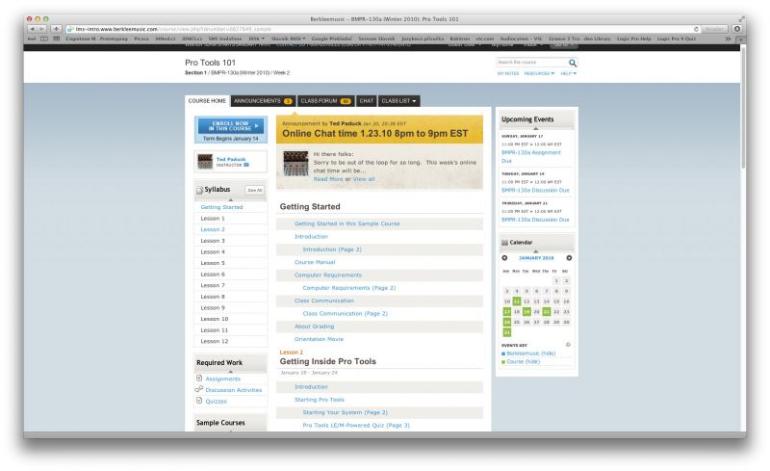Open the Chat tab
The width and height of the screenshot is (770, 471).
tap(366, 101)
